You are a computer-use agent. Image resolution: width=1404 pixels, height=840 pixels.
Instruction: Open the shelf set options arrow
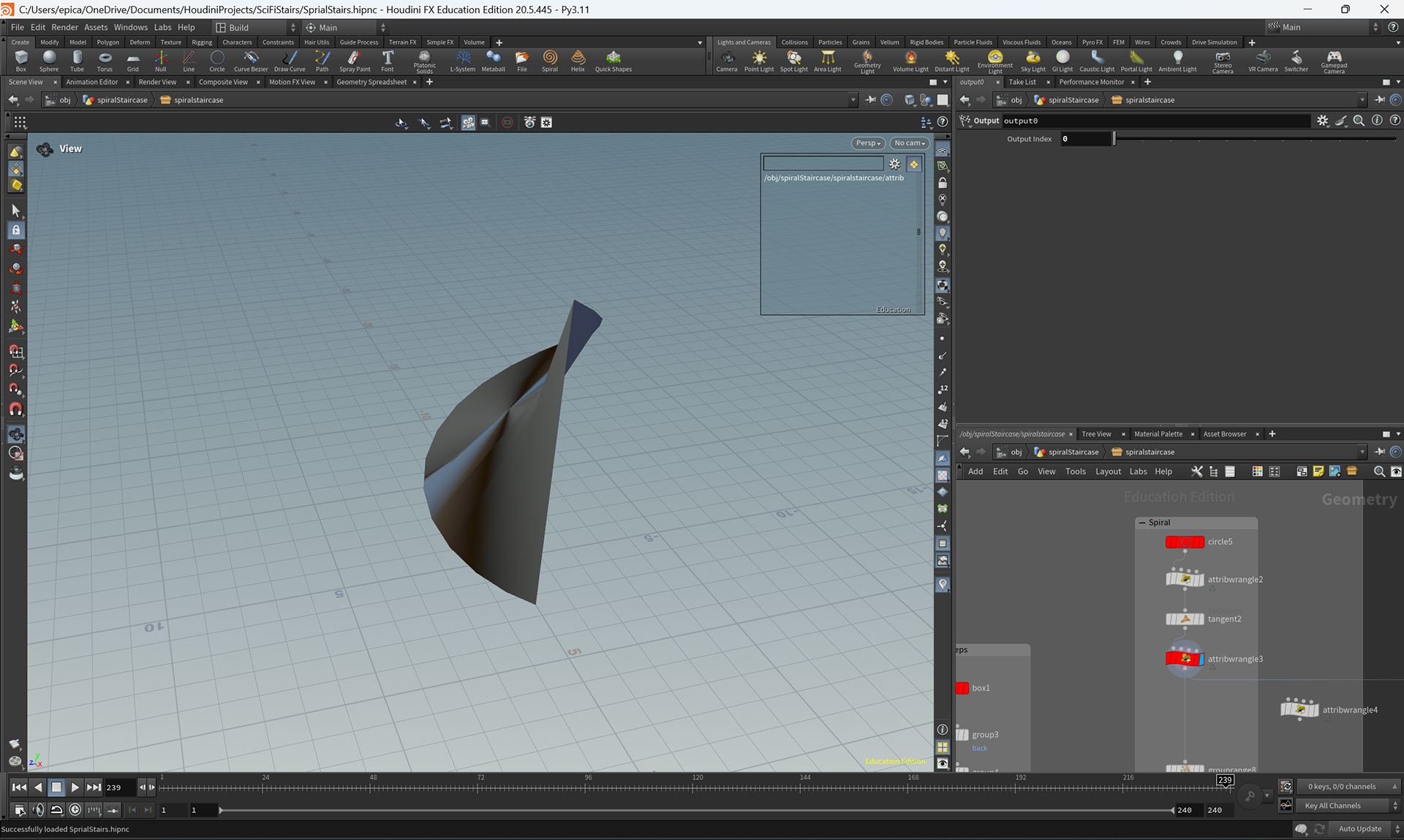click(x=700, y=42)
